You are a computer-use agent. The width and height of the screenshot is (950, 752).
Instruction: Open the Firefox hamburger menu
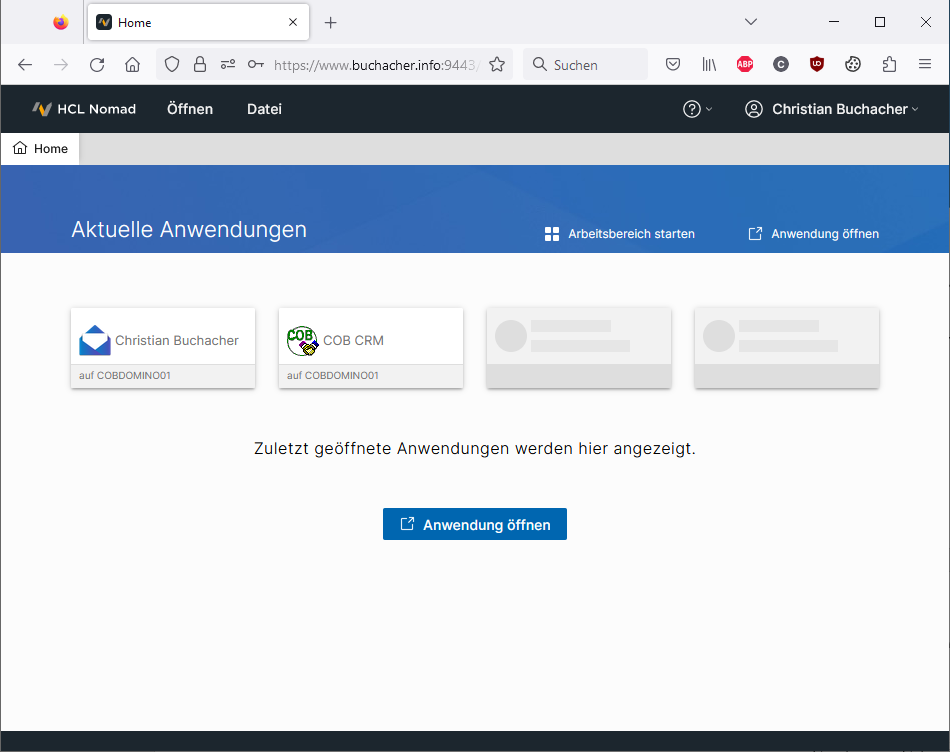pyautogui.click(x=925, y=64)
